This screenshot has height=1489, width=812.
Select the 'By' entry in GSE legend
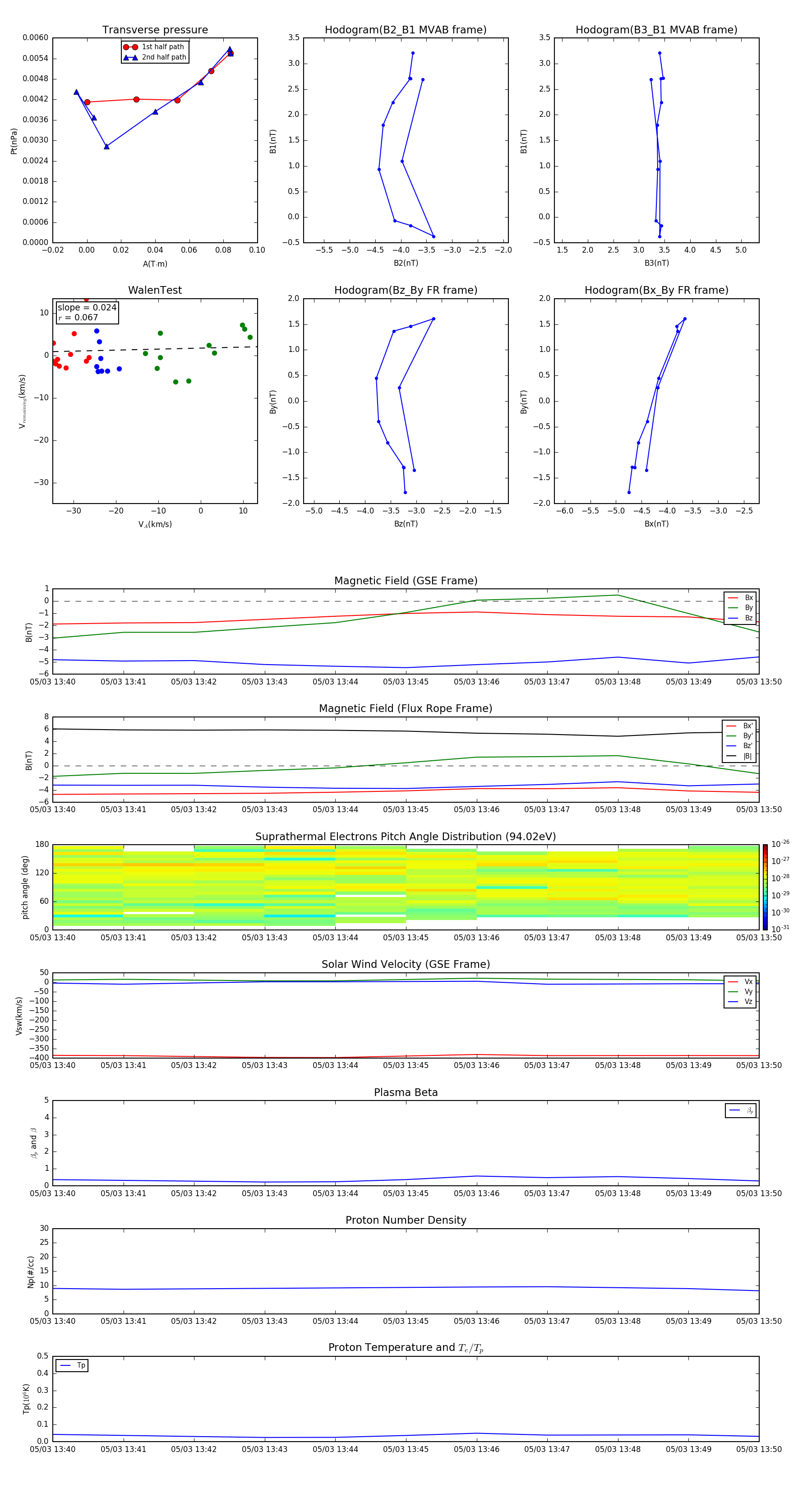[x=740, y=607]
